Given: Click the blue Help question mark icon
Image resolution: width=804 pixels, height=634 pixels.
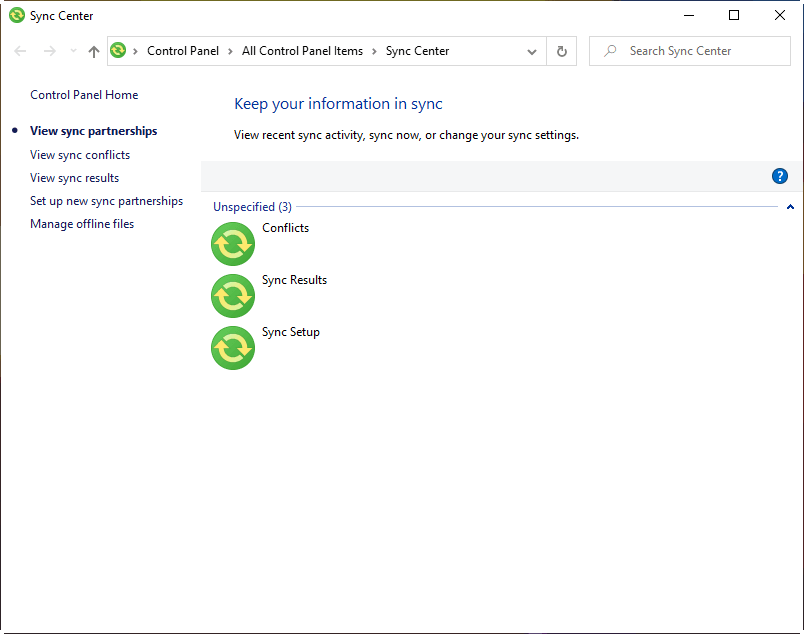Looking at the screenshot, I should 780,176.
